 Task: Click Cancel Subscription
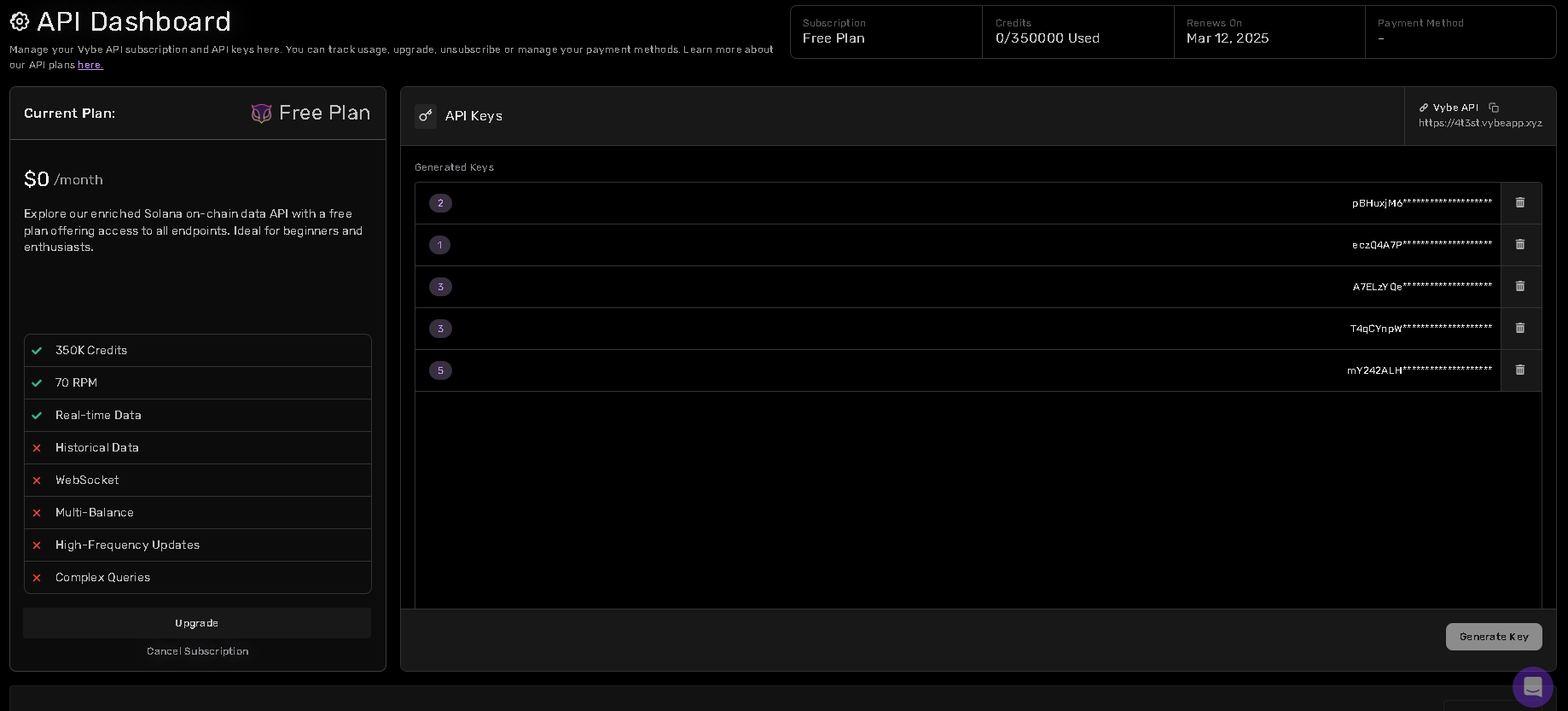tap(198, 651)
